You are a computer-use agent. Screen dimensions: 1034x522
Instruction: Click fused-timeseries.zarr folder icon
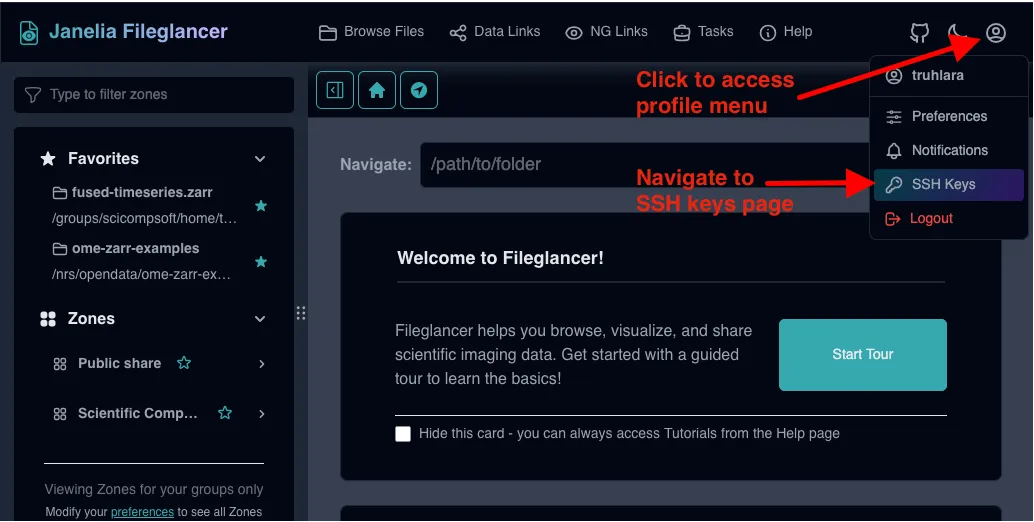click(60, 193)
